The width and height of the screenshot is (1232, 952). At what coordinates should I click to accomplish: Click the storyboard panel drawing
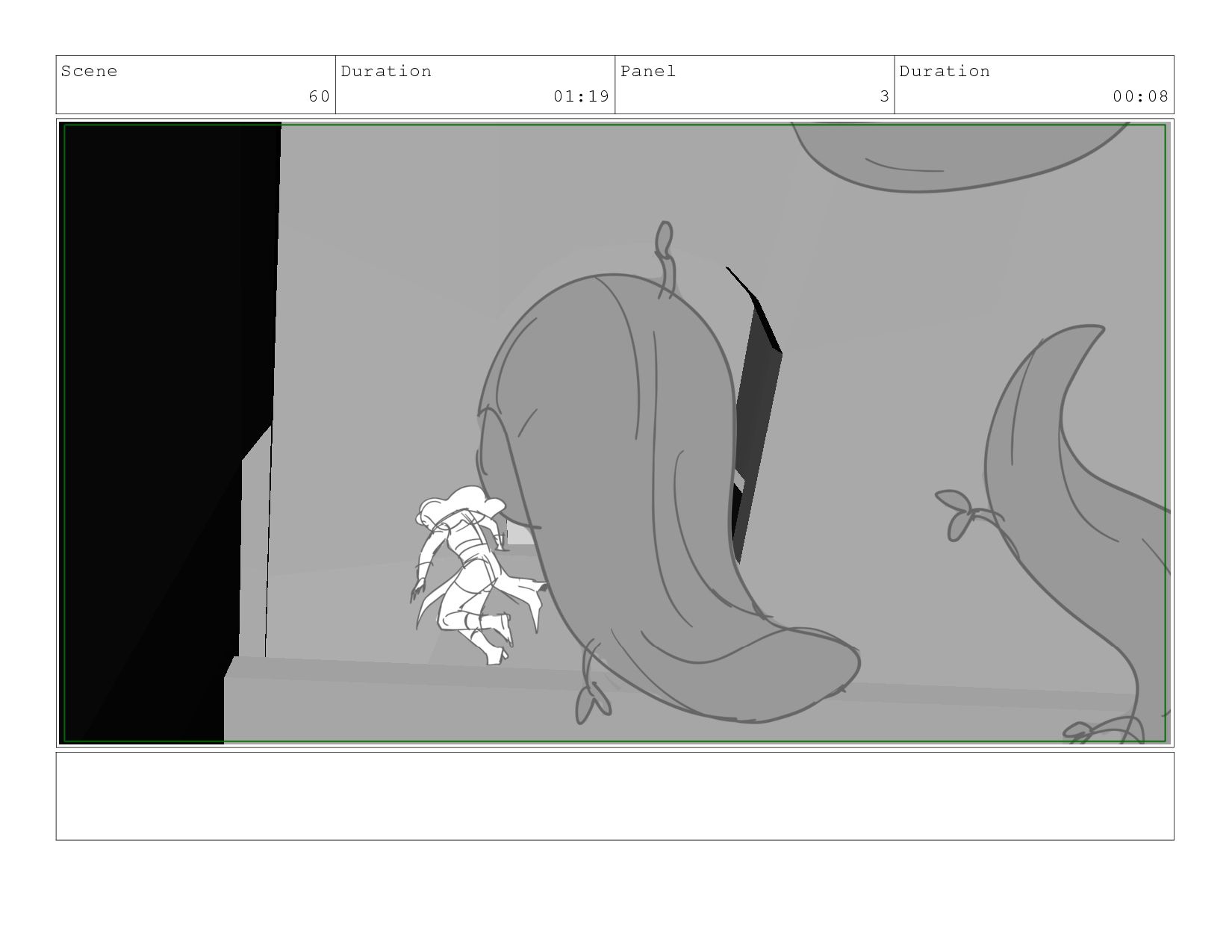(615, 433)
